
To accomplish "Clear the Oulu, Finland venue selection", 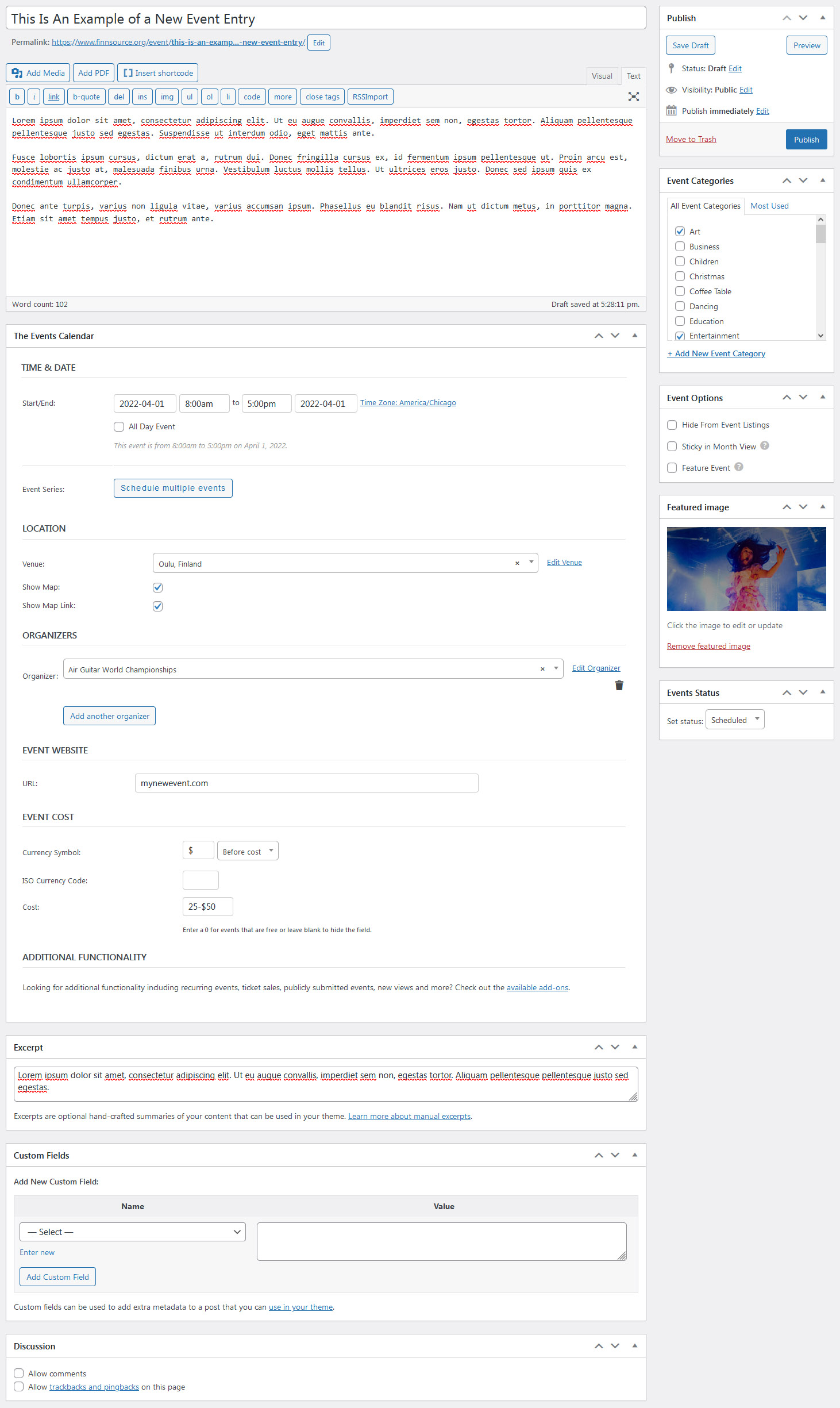I will pos(517,563).
